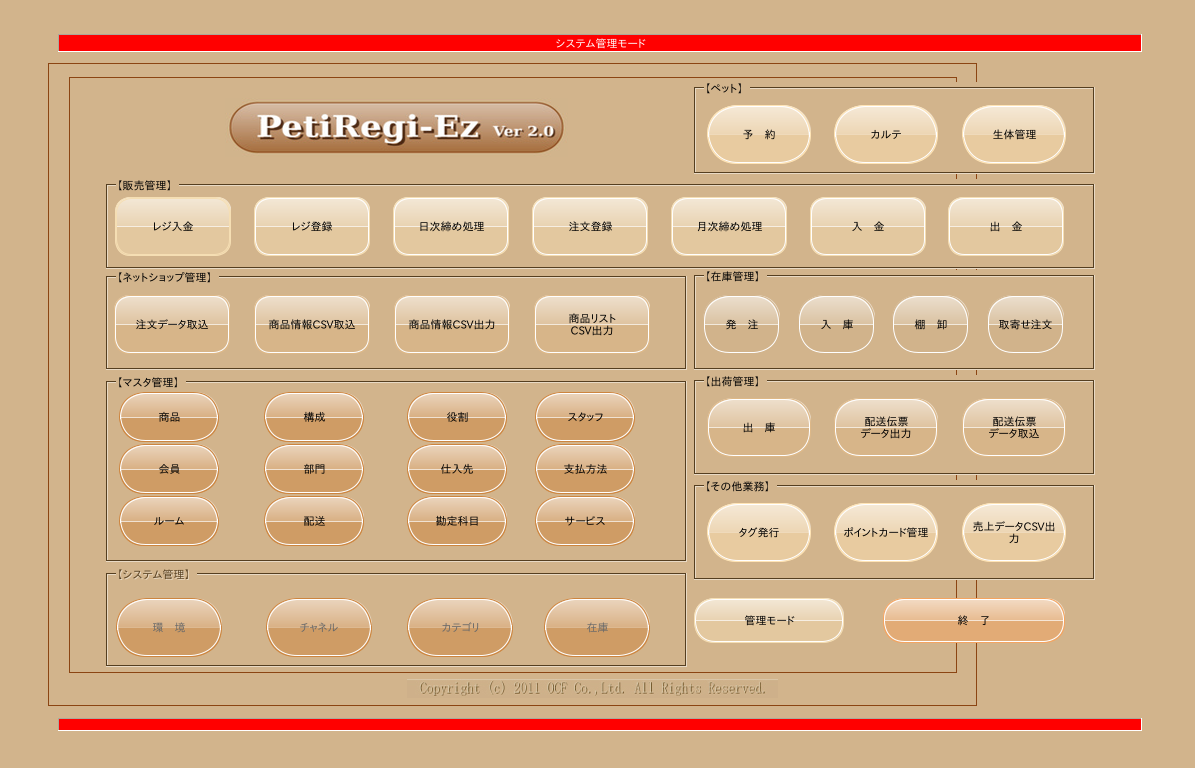Open 環境 system settings

(x=169, y=627)
